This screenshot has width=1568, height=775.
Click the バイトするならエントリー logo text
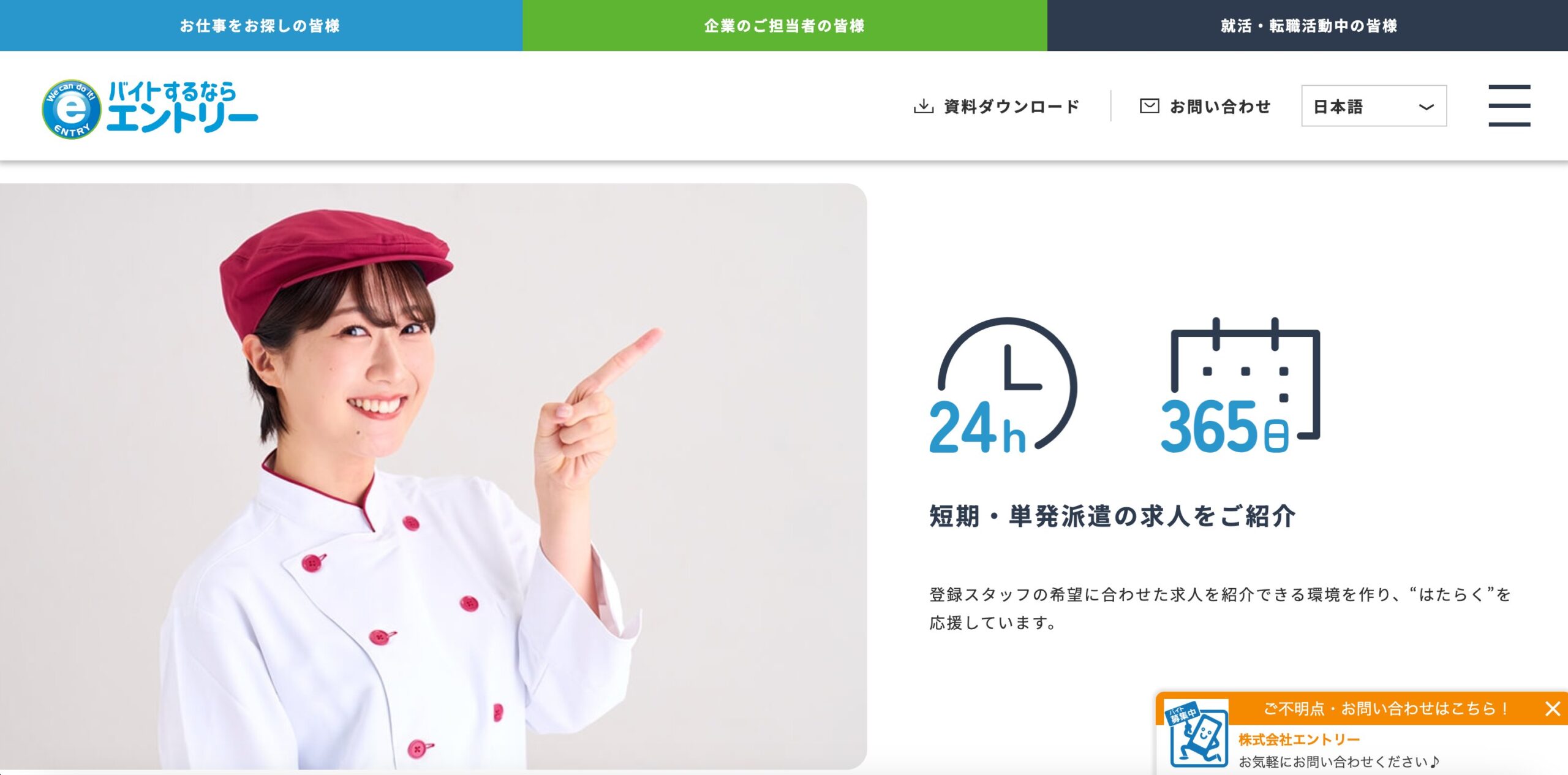pos(183,107)
